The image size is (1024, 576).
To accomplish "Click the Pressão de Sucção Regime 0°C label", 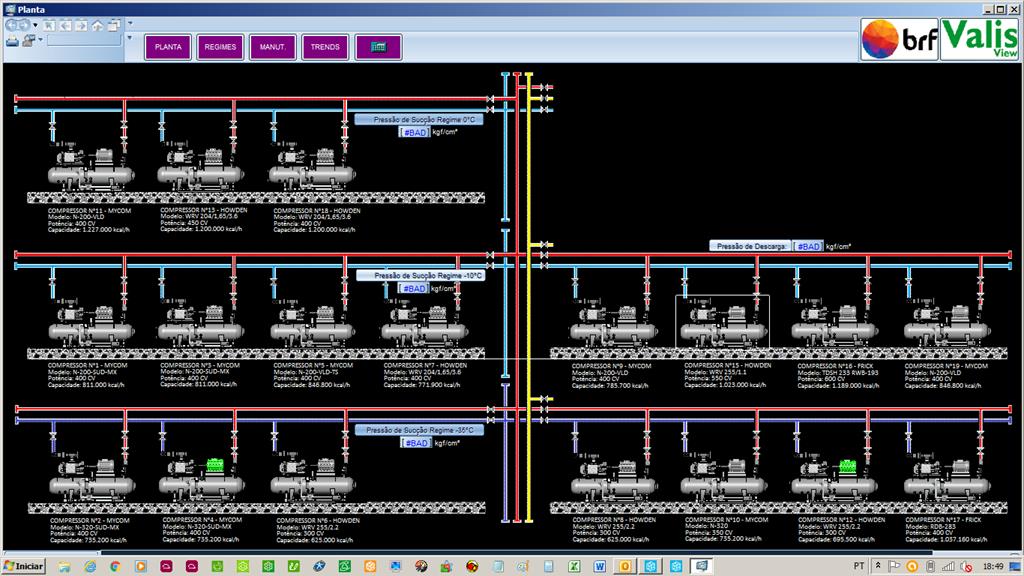I will pyautogui.click(x=419, y=120).
